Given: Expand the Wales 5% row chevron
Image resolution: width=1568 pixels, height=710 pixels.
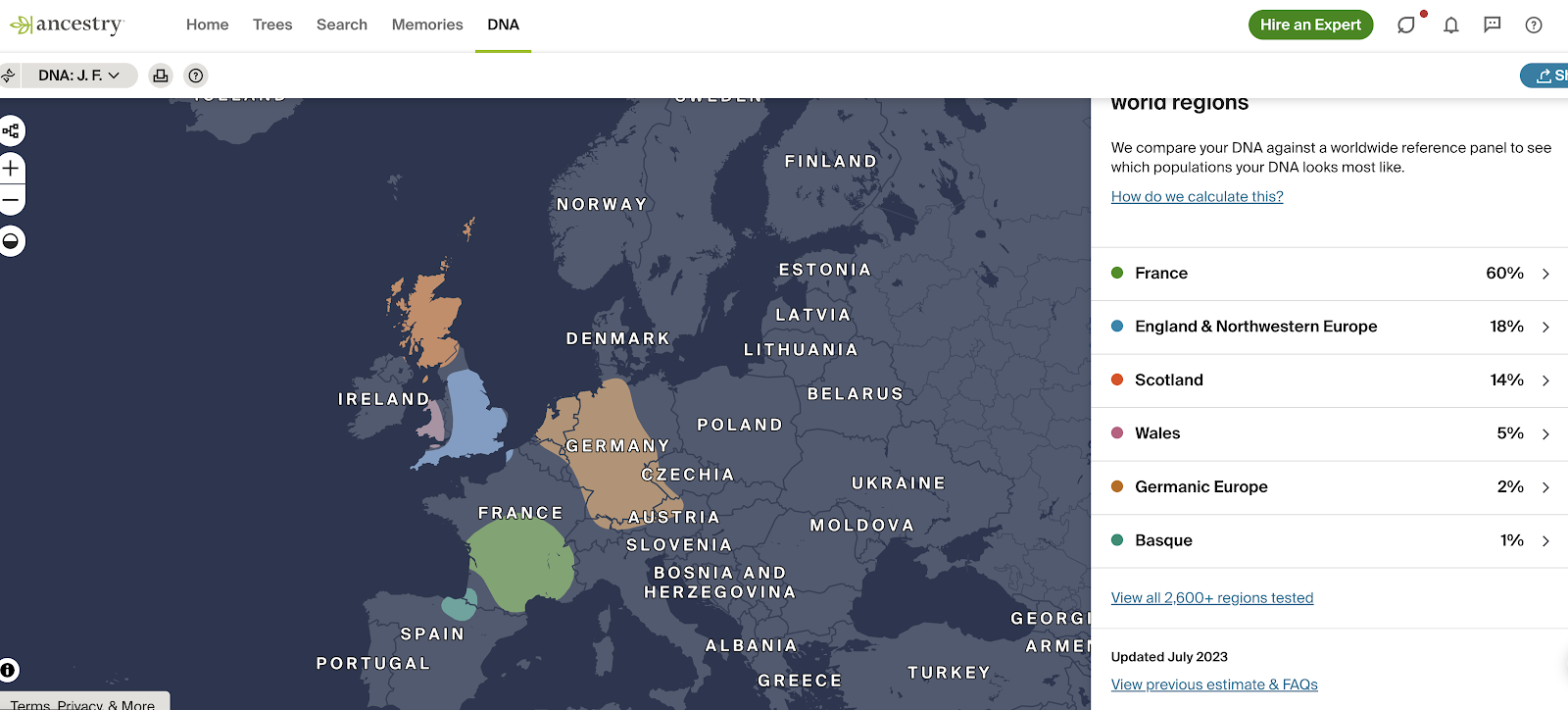Looking at the screenshot, I should [x=1545, y=434].
